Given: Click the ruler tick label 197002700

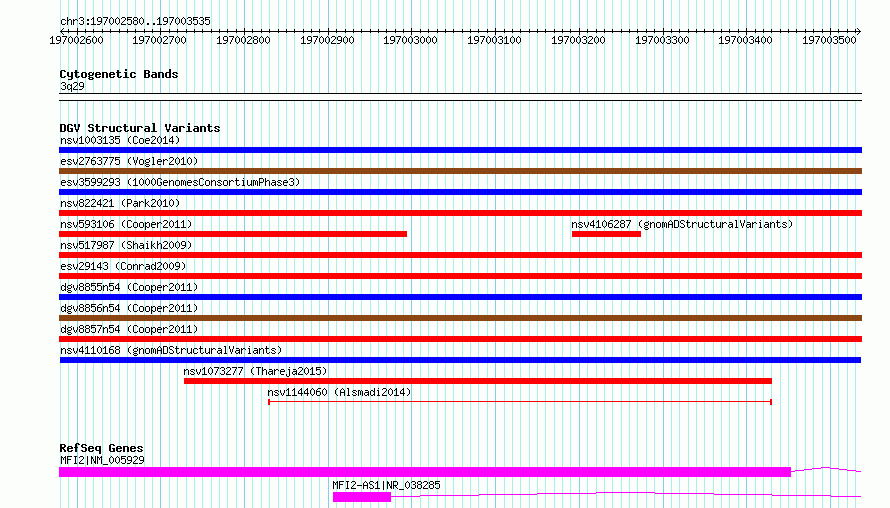Looking at the screenshot, I should [x=159, y=40].
